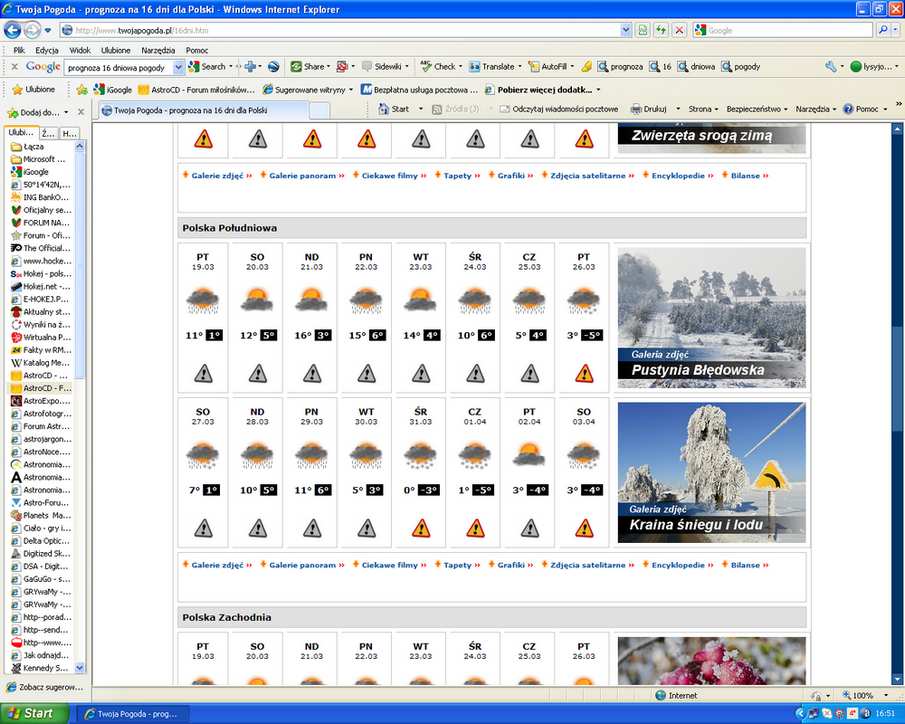Open Zwierzęta srogą zimą gallery banner
Viewport: 905px width, 724px height.
coord(712,138)
